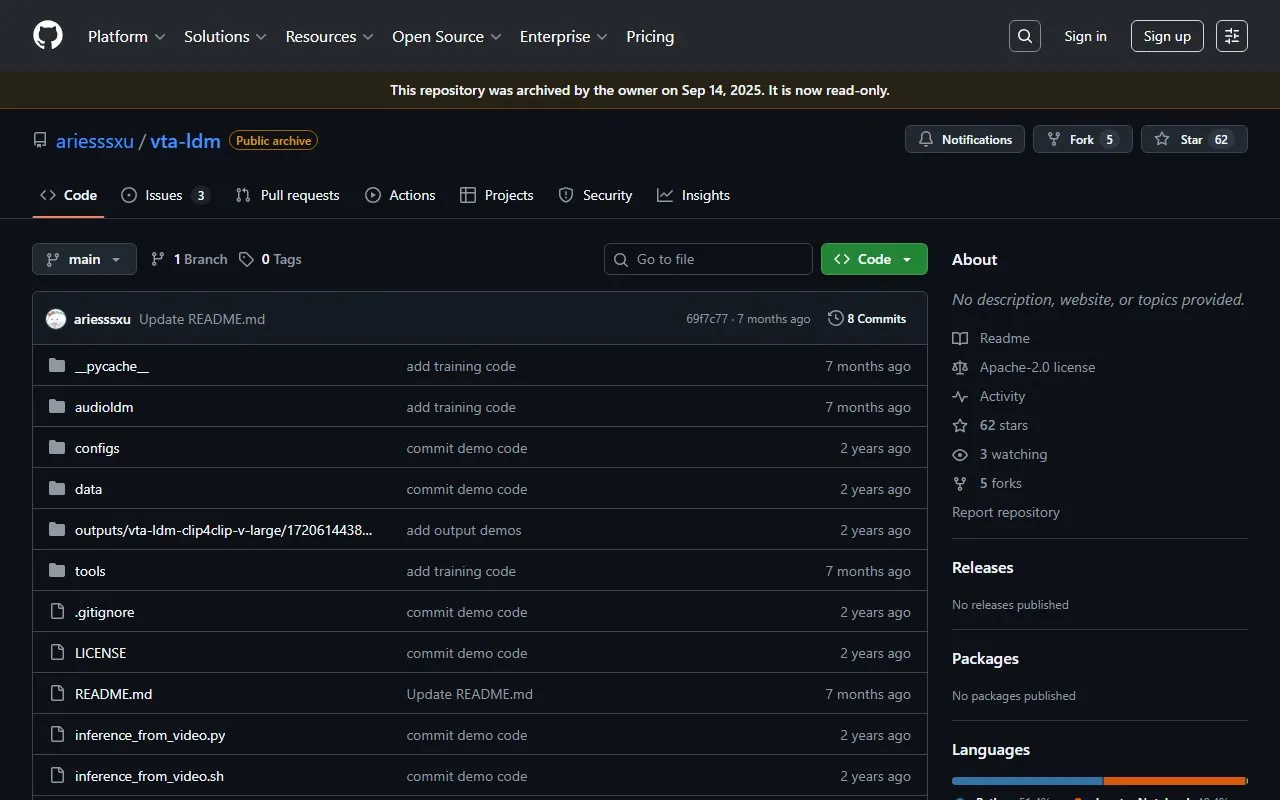This screenshot has height=800, width=1280.
Task: Click ariesssxu avatar in commit row
Action: [x=56, y=319]
